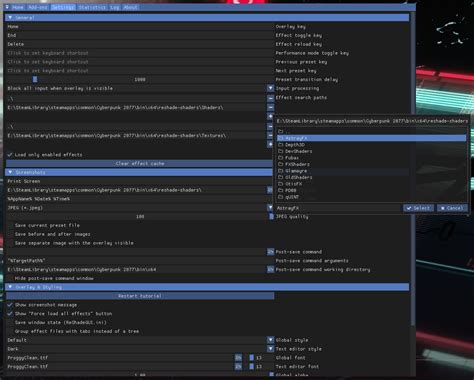Select the qUINT folder
The height and width of the screenshot is (380, 474).
click(371, 197)
